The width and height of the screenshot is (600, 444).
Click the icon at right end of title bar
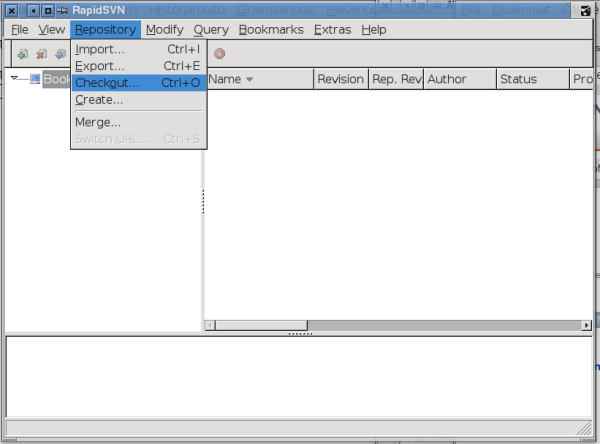(x=585, y=11)
